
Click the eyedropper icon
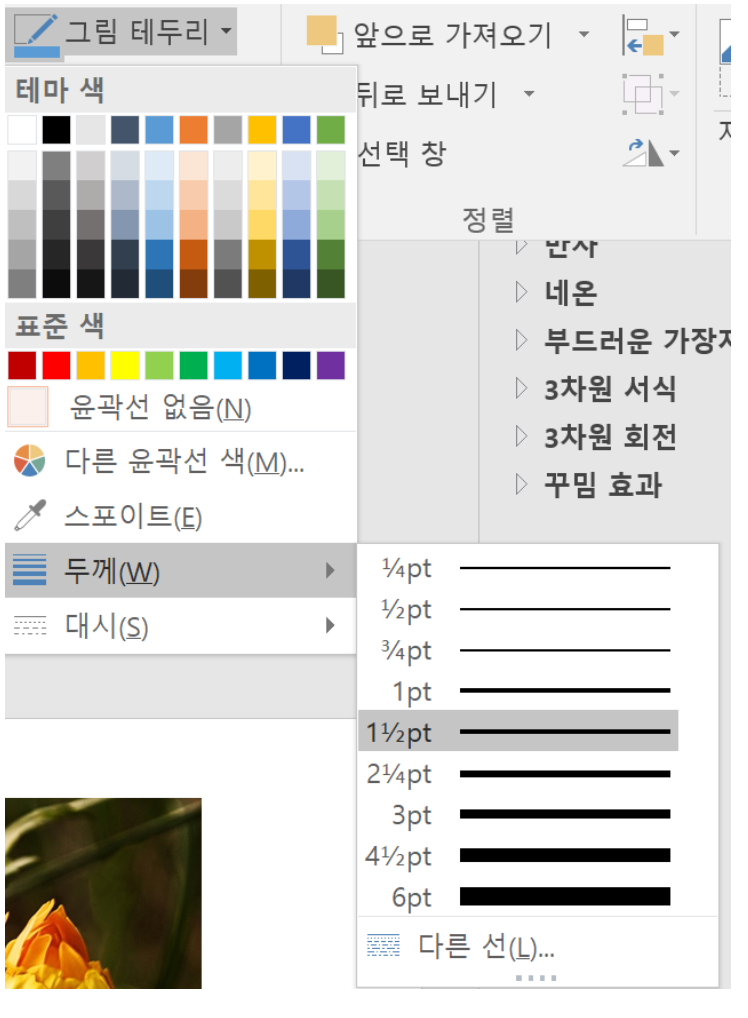(30, 515)
